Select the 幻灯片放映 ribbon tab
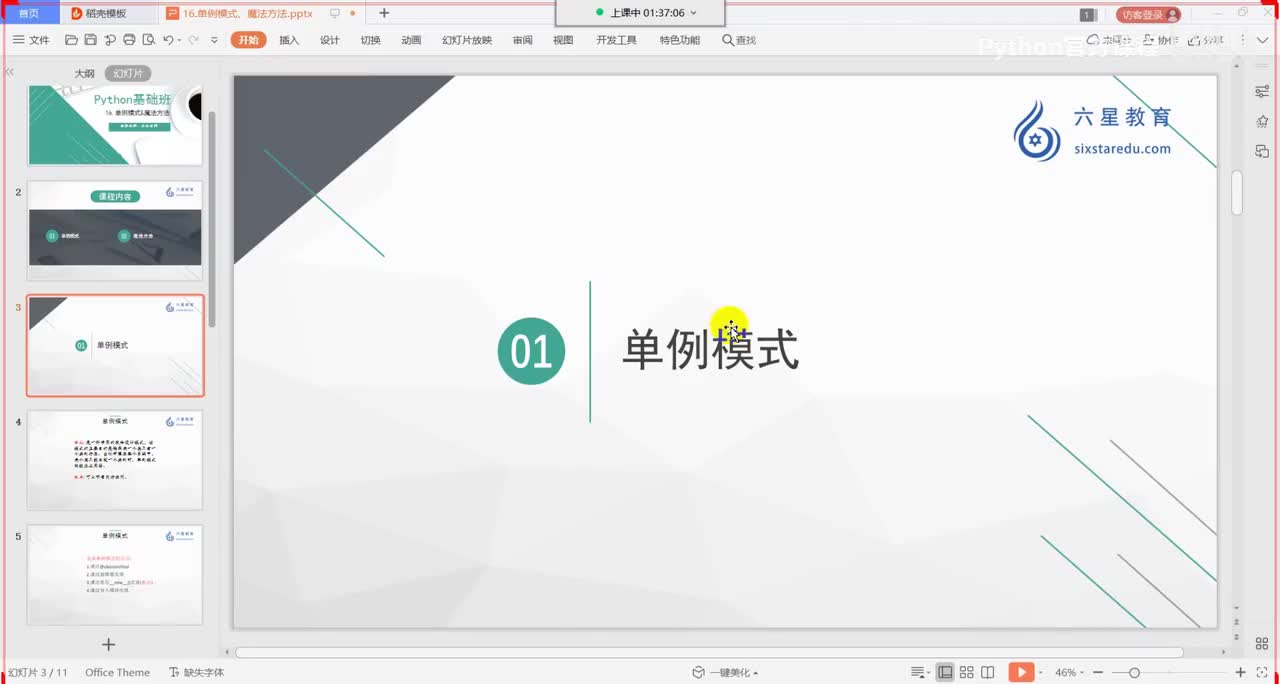 point(467,40)
